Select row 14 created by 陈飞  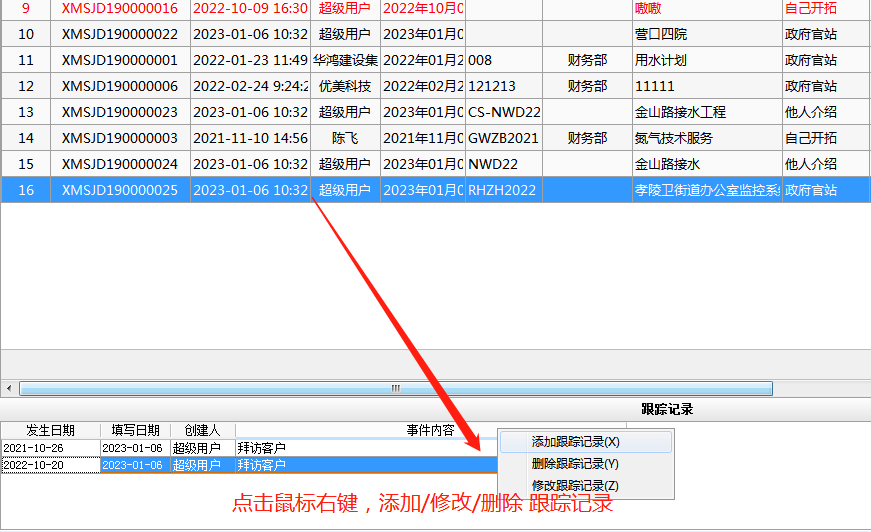(344, 138)
